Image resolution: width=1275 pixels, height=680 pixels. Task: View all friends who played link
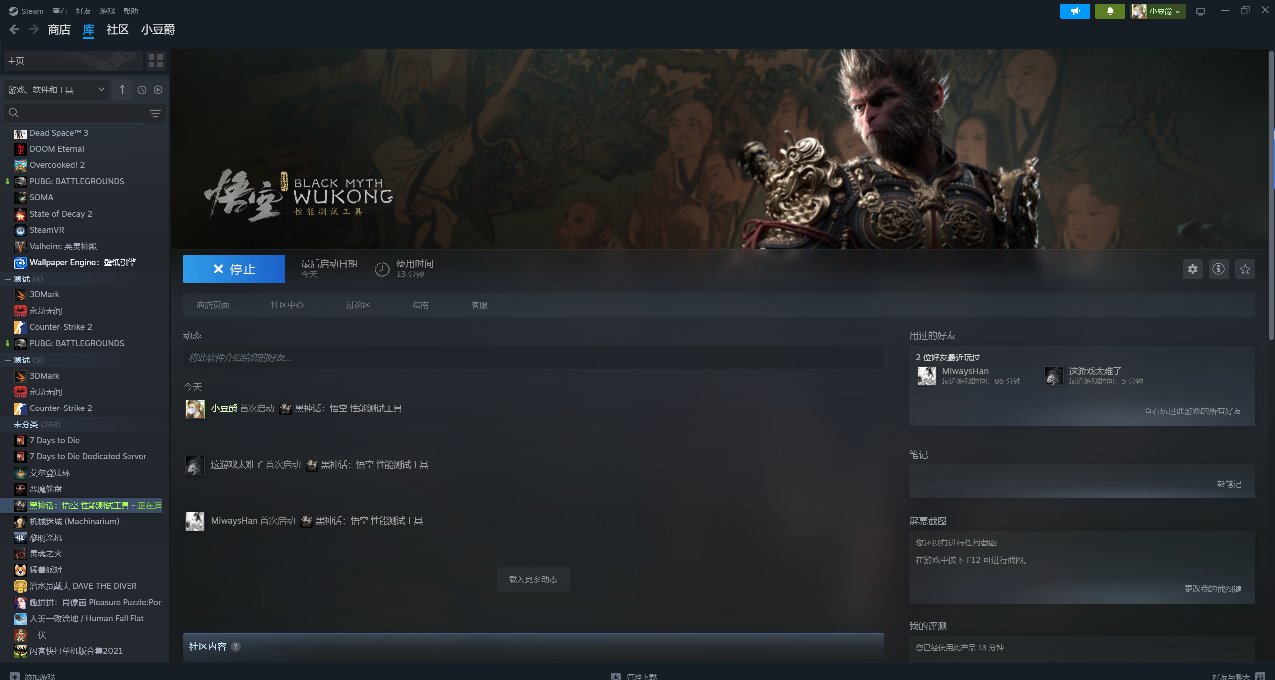pos(1192,411)
